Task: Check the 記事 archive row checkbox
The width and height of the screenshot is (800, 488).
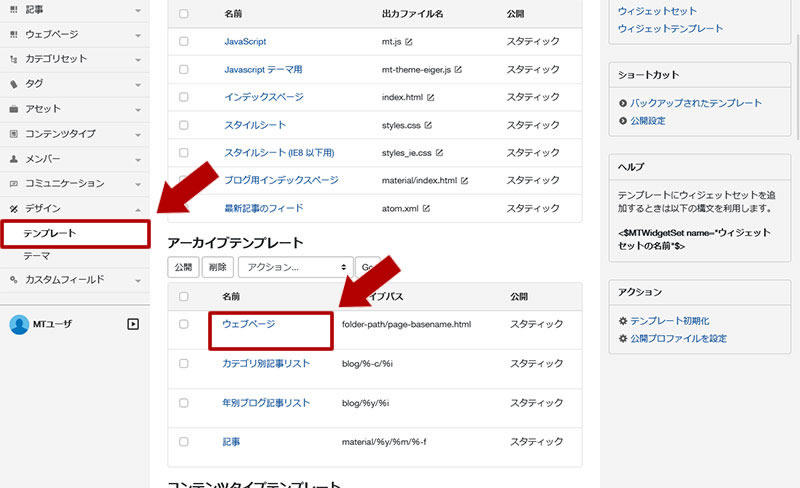Action: click(x=184, y=442)
